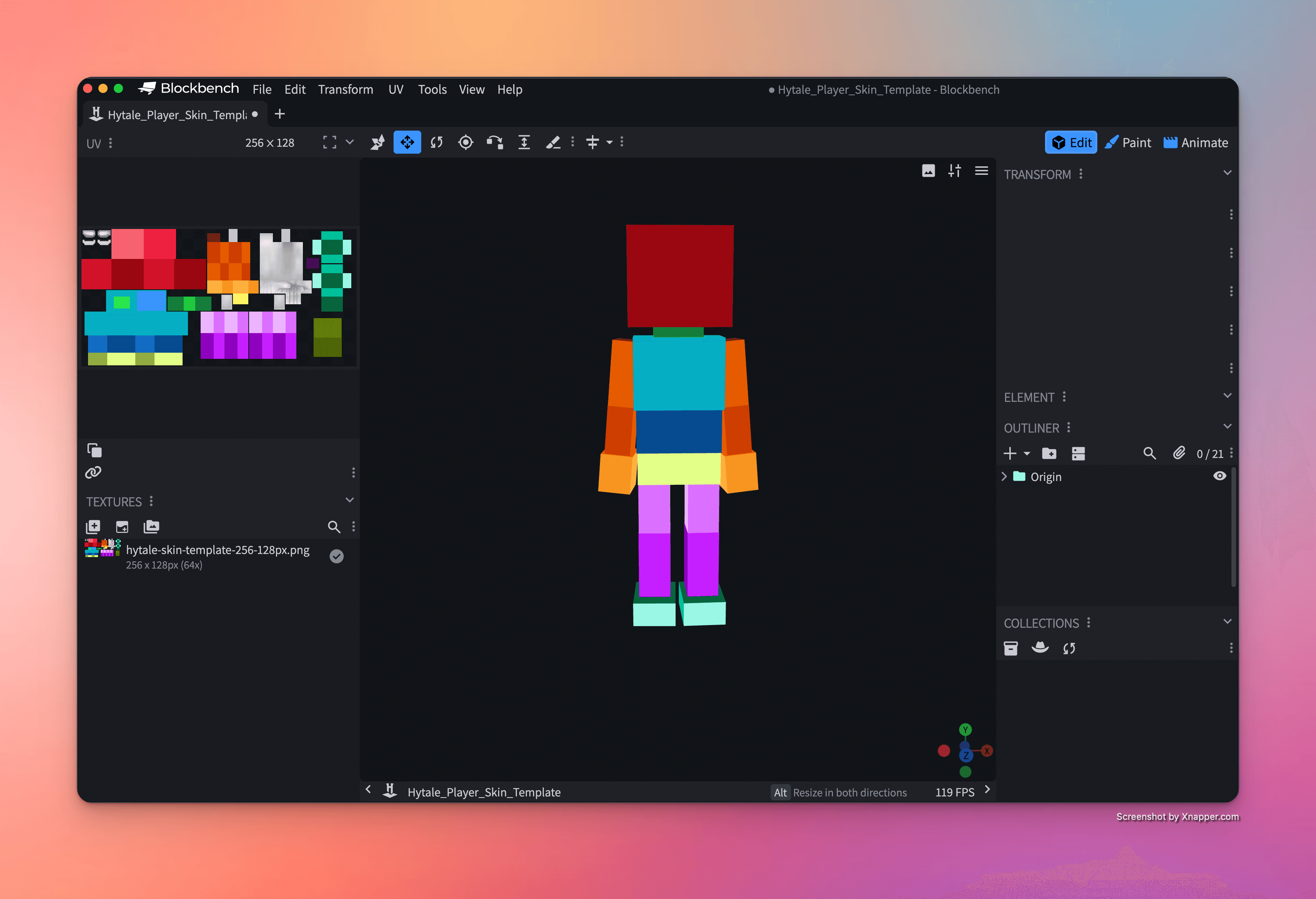The image size is (1316, 899).
Task: Open the viewport size dropdown next to fullscreen icon
Action: [349, 142]
